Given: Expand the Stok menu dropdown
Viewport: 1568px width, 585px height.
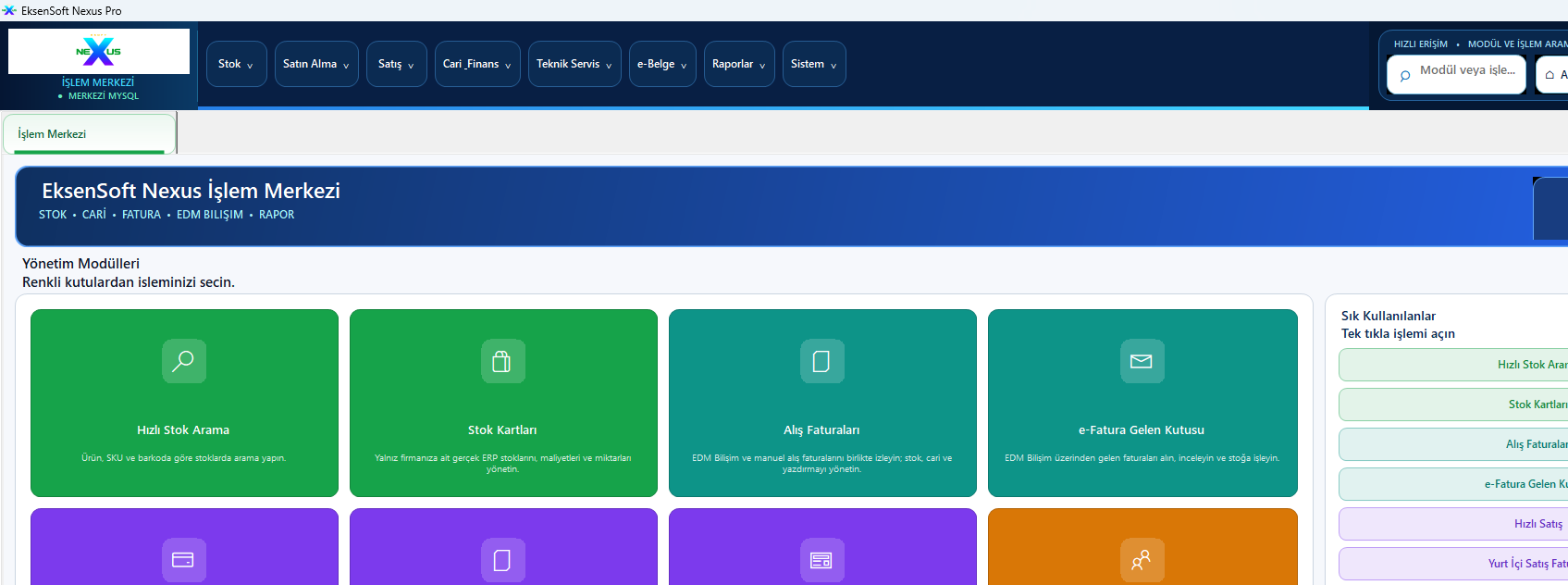Looking at the screenshot, I should pos(237,64).
